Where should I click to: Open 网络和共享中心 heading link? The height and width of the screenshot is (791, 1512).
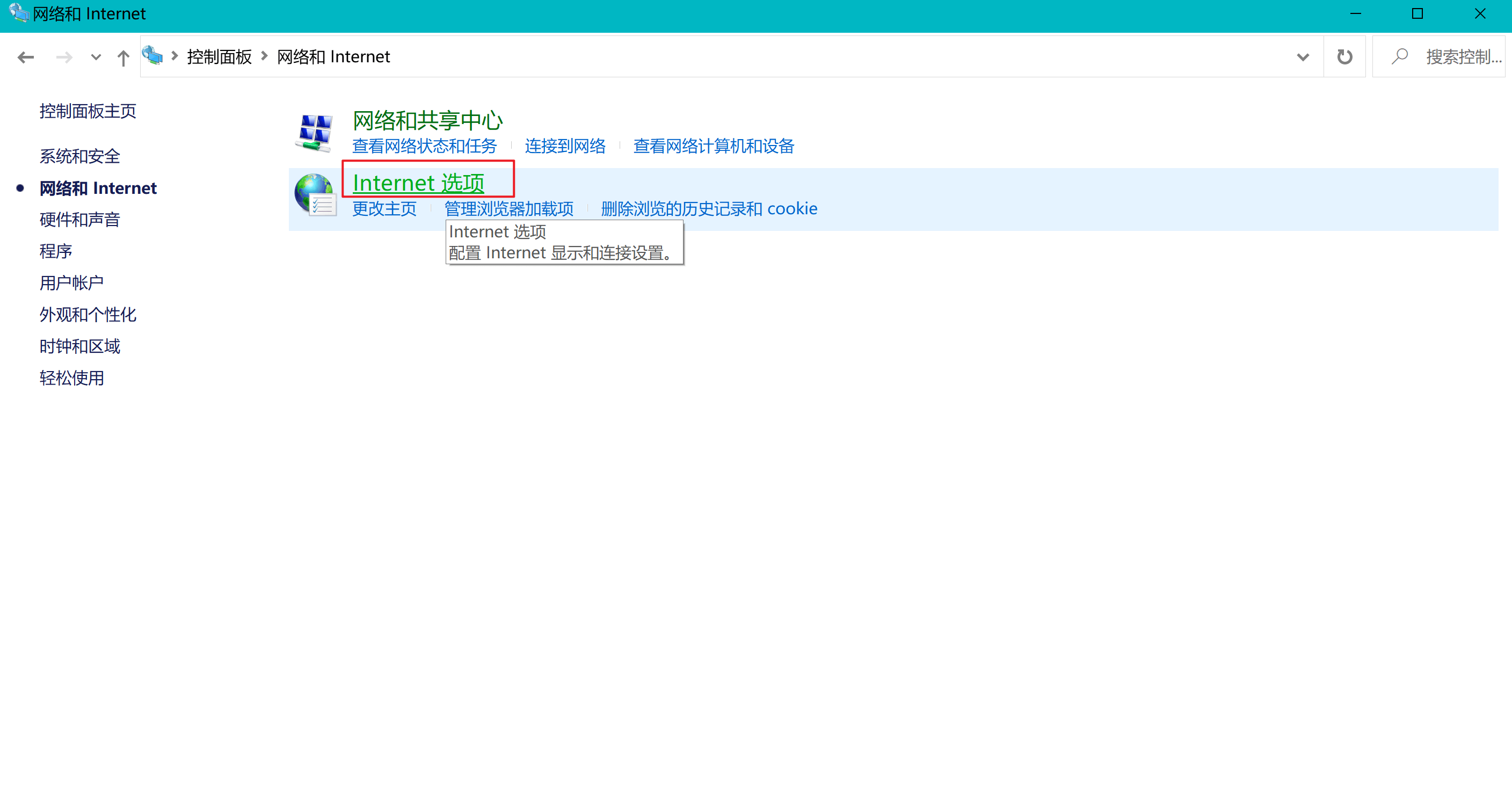click(x=427, y=120)
